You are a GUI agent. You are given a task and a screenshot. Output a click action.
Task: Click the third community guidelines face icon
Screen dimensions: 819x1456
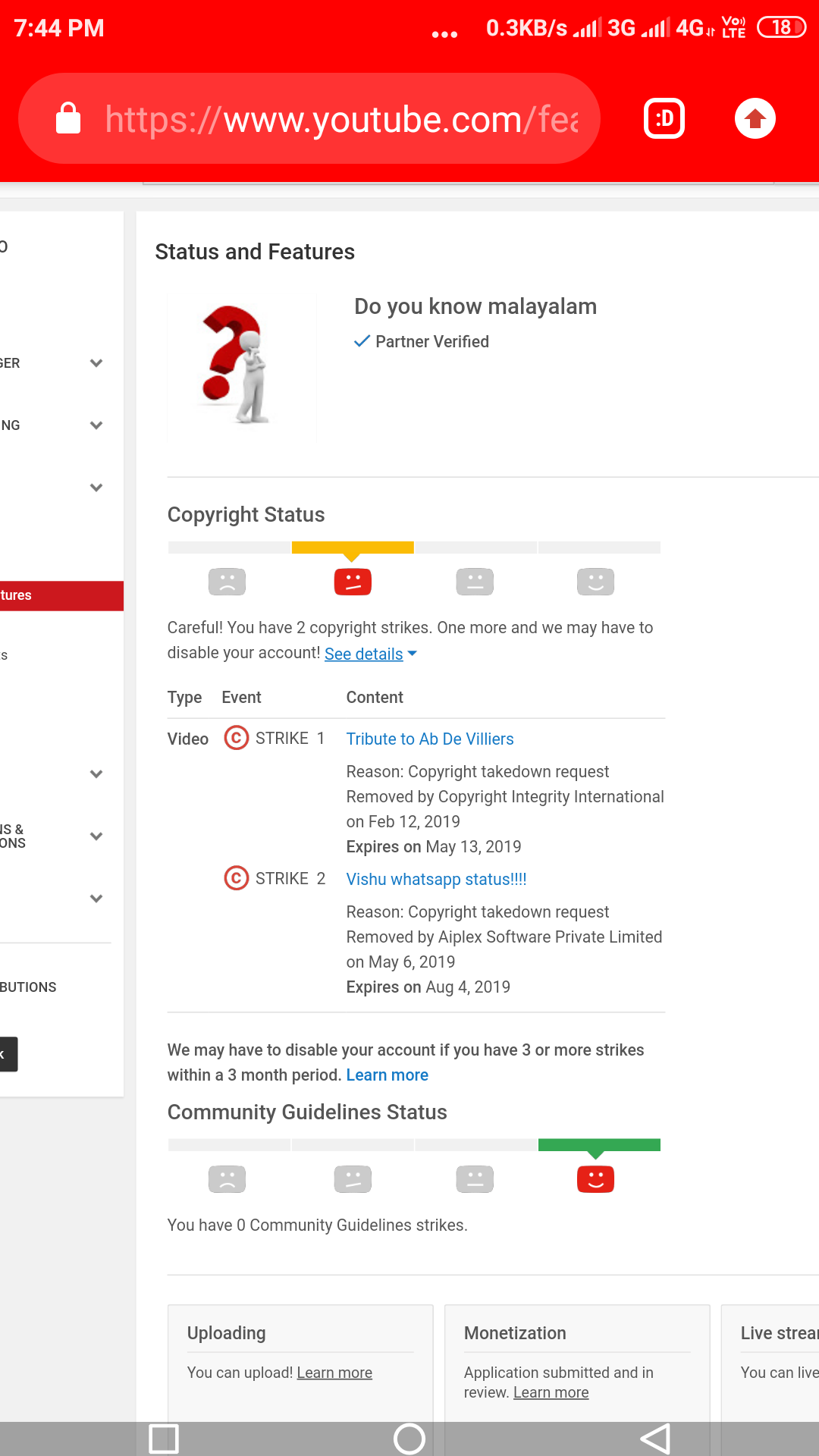coord(475,1179)
